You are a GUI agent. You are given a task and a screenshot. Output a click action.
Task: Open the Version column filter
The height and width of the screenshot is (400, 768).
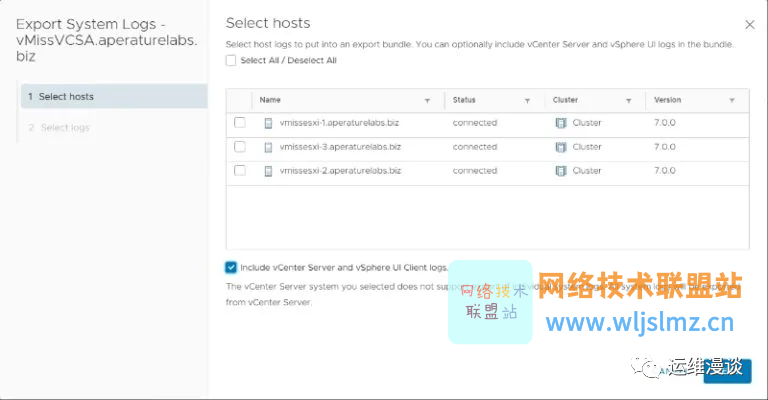pos(732,100)
